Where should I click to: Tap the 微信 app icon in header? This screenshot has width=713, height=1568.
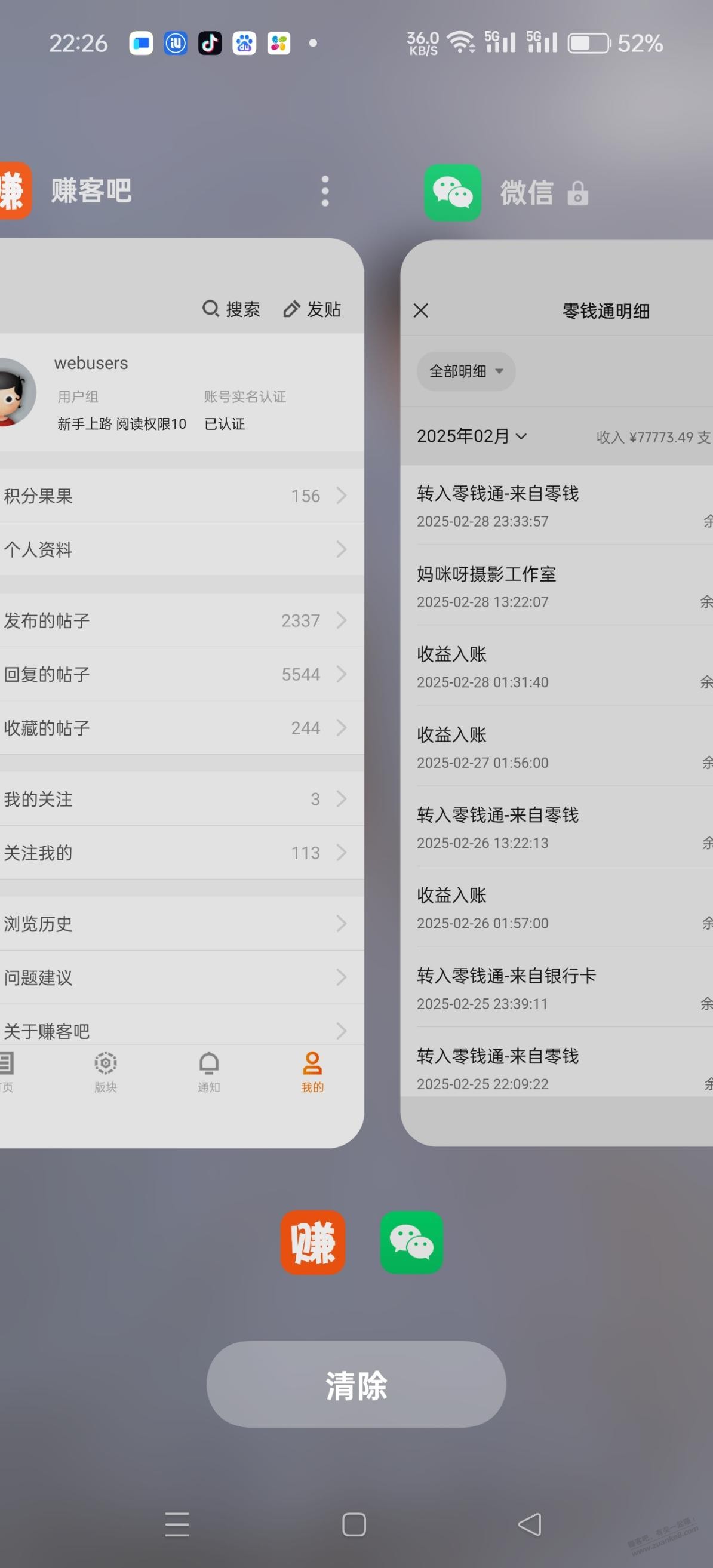(453, 192)
